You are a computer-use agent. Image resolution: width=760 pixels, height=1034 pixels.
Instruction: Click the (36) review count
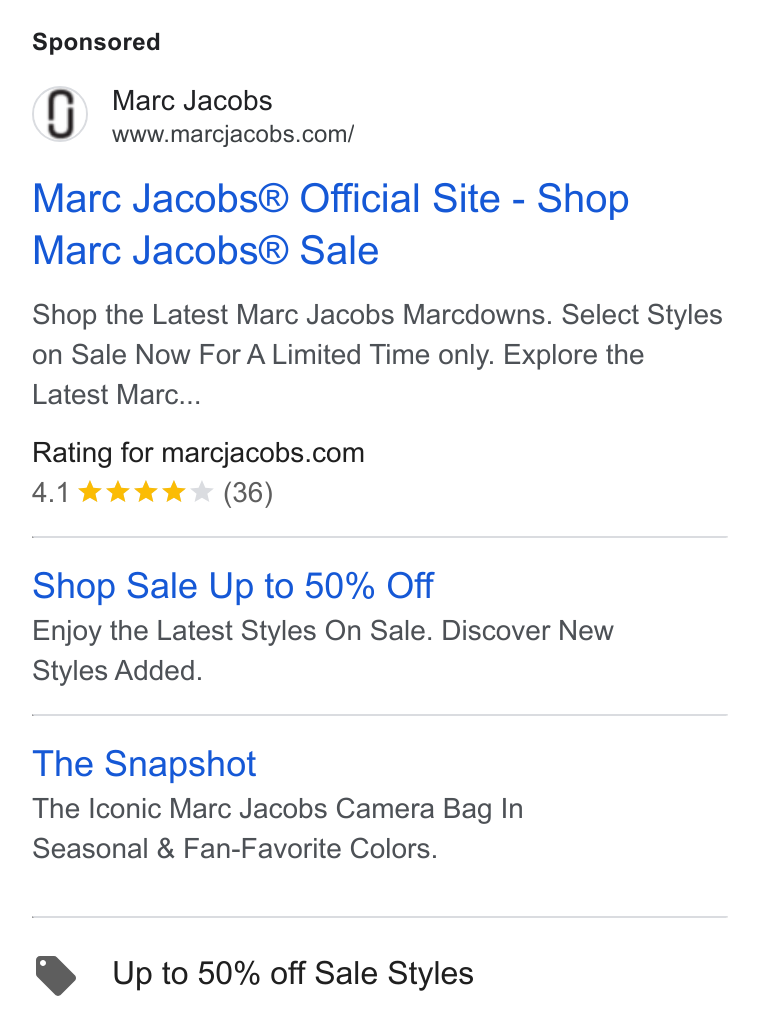pos(248,493)
